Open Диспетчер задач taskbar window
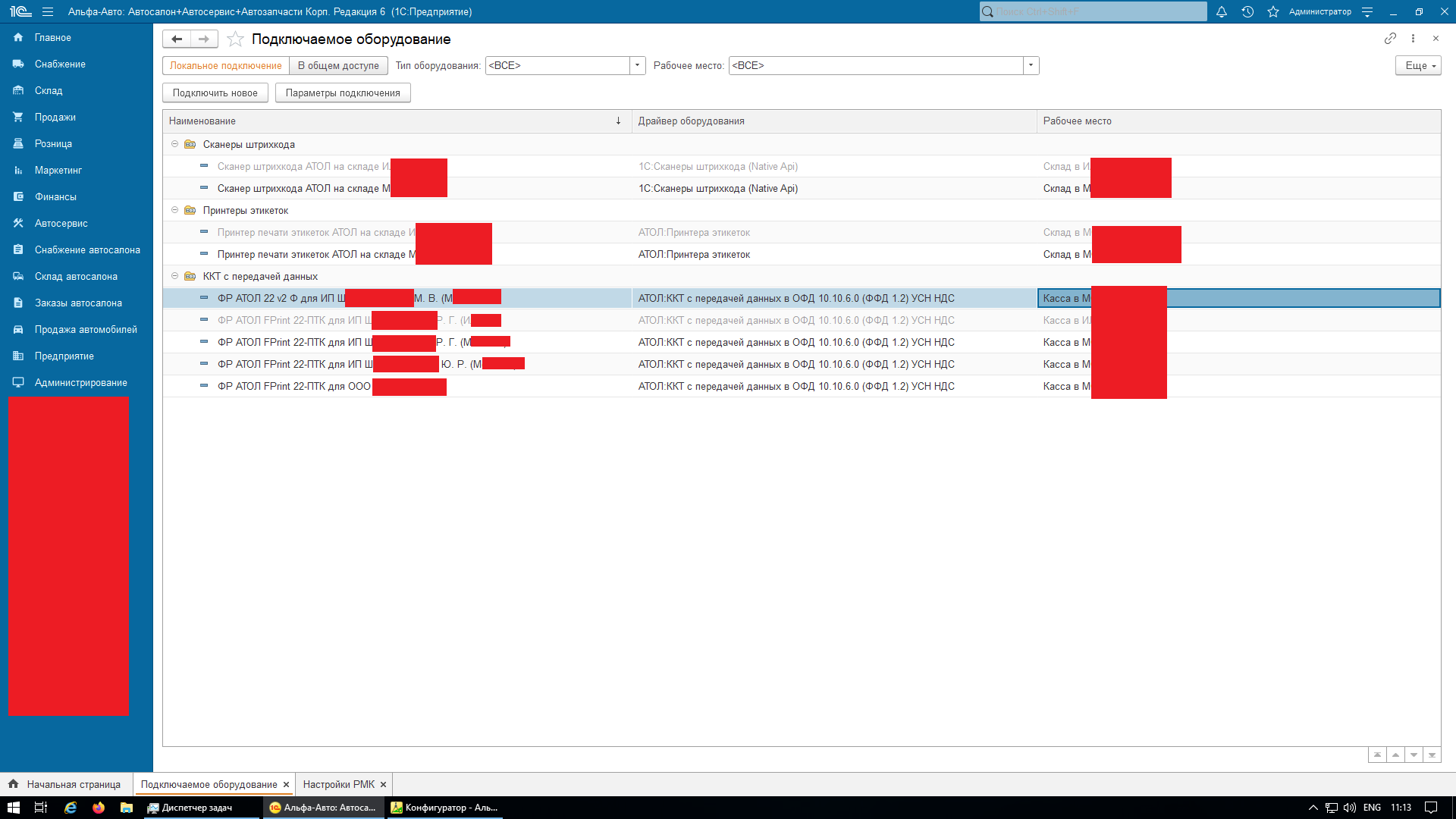Screen dimensions: 1456x819 [x=201, y=808]
